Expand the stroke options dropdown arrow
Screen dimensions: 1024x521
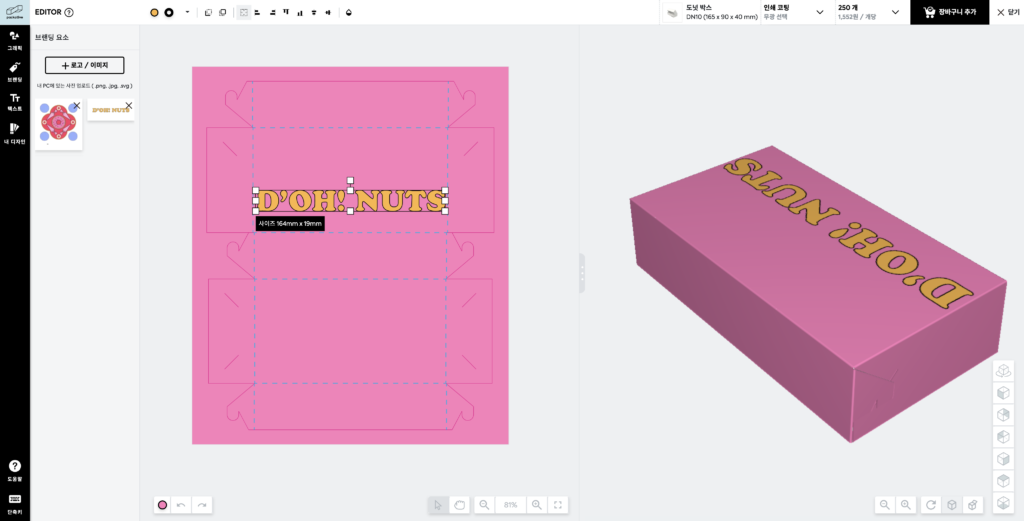[x=187, y=12]
